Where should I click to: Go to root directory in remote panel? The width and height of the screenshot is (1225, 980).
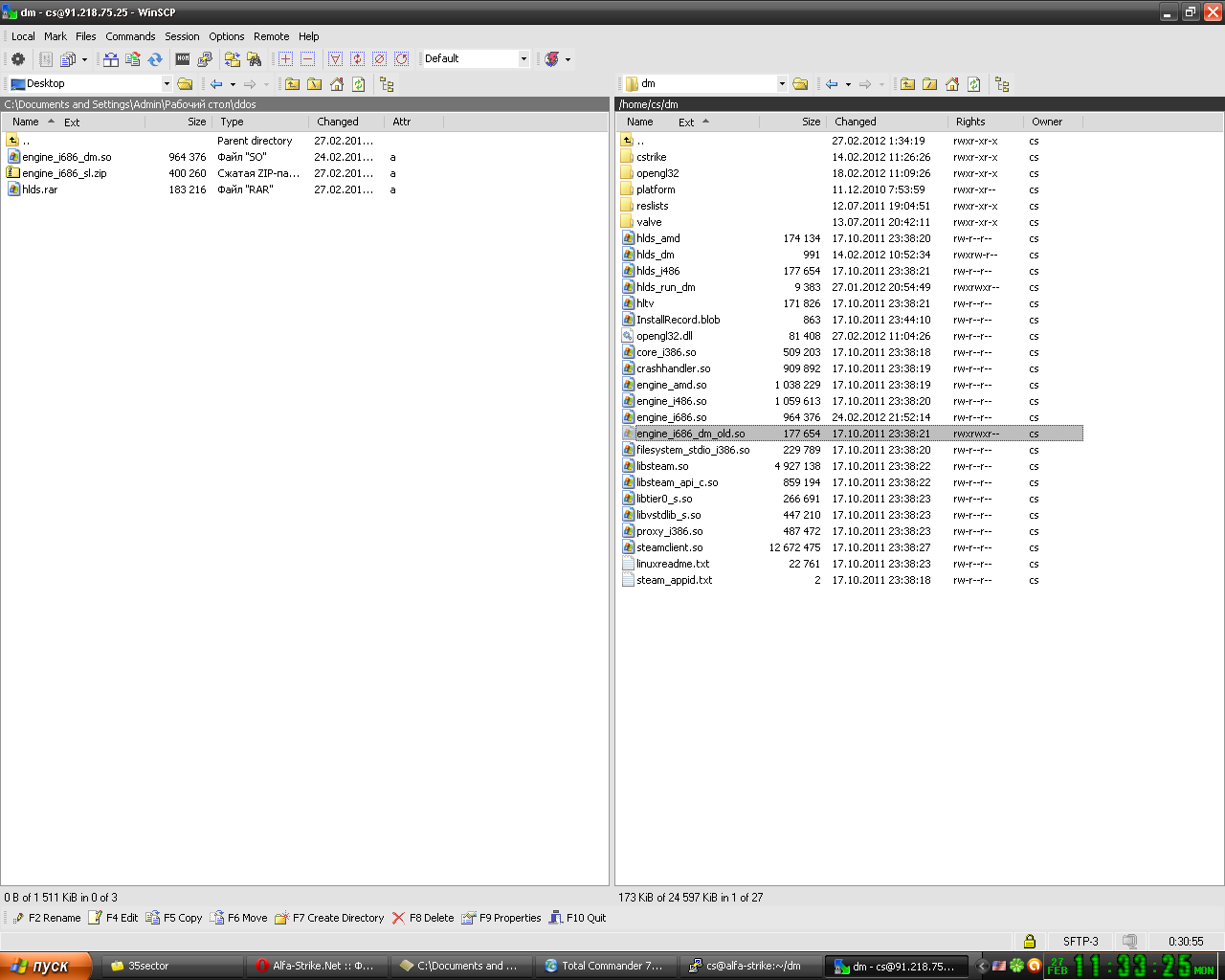(929, 84)
